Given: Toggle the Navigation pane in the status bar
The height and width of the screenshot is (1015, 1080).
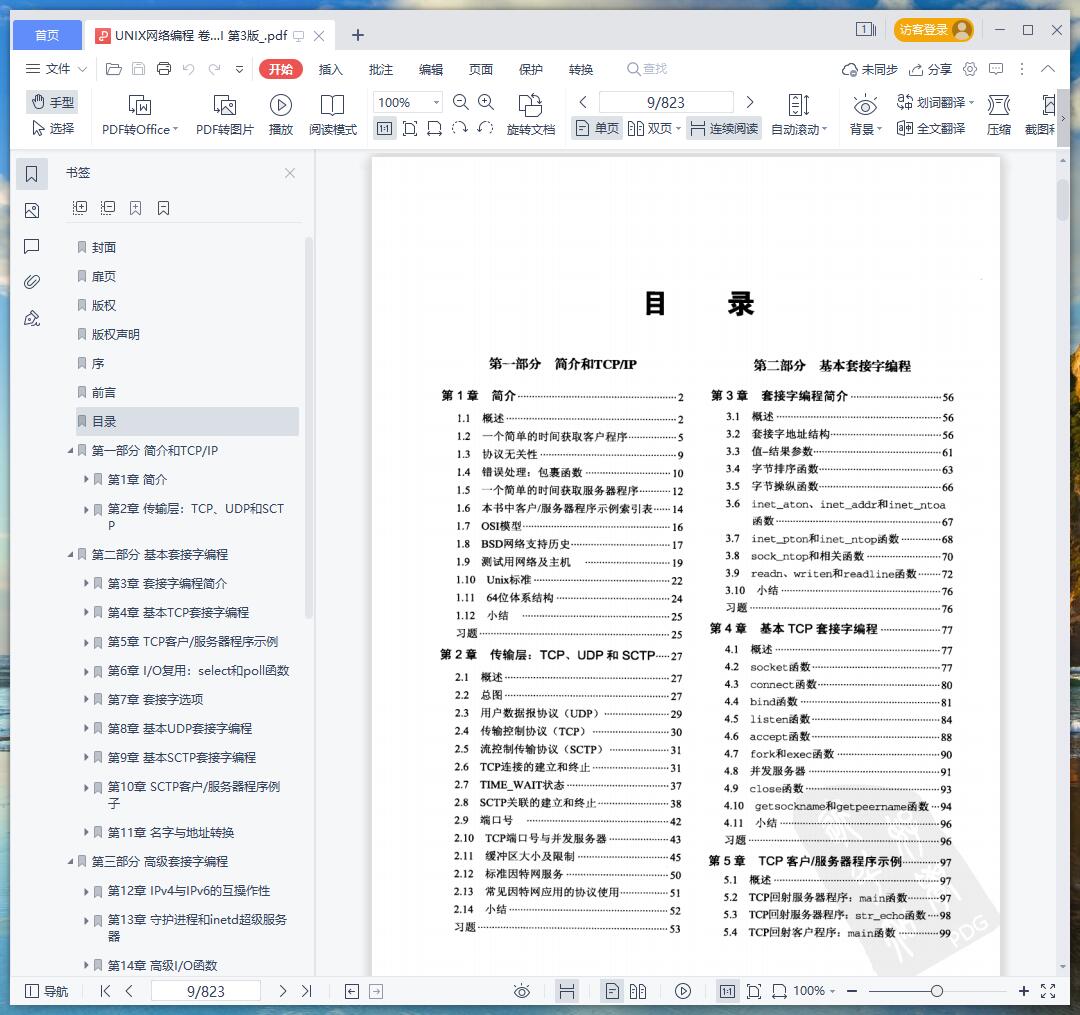Looking at the screenshot, I should pos(47,991).
